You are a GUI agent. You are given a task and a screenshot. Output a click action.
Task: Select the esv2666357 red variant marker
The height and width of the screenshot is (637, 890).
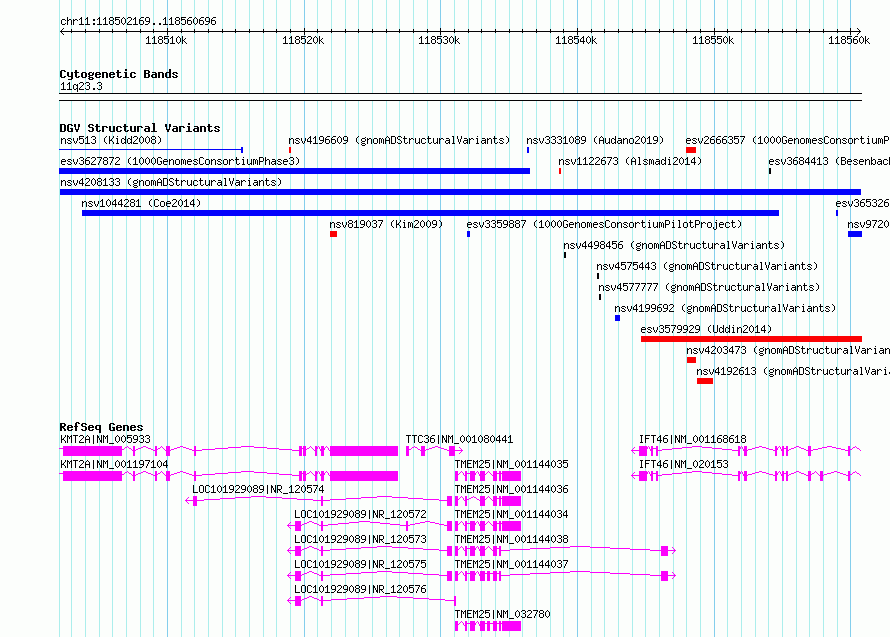point(691,150)
